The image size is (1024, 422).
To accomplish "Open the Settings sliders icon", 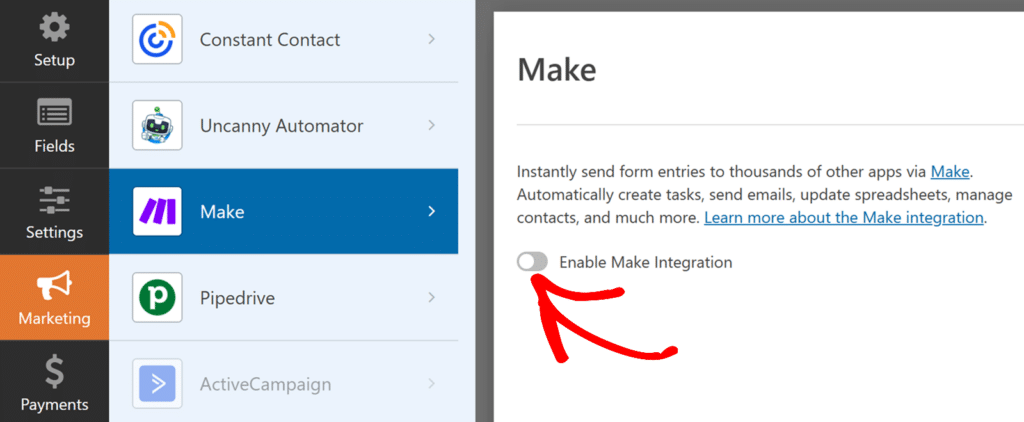I will [x=54, y=200].
